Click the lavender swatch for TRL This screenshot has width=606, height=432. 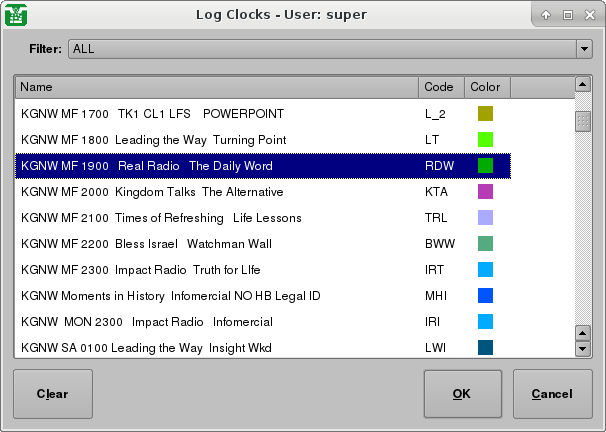486,218
